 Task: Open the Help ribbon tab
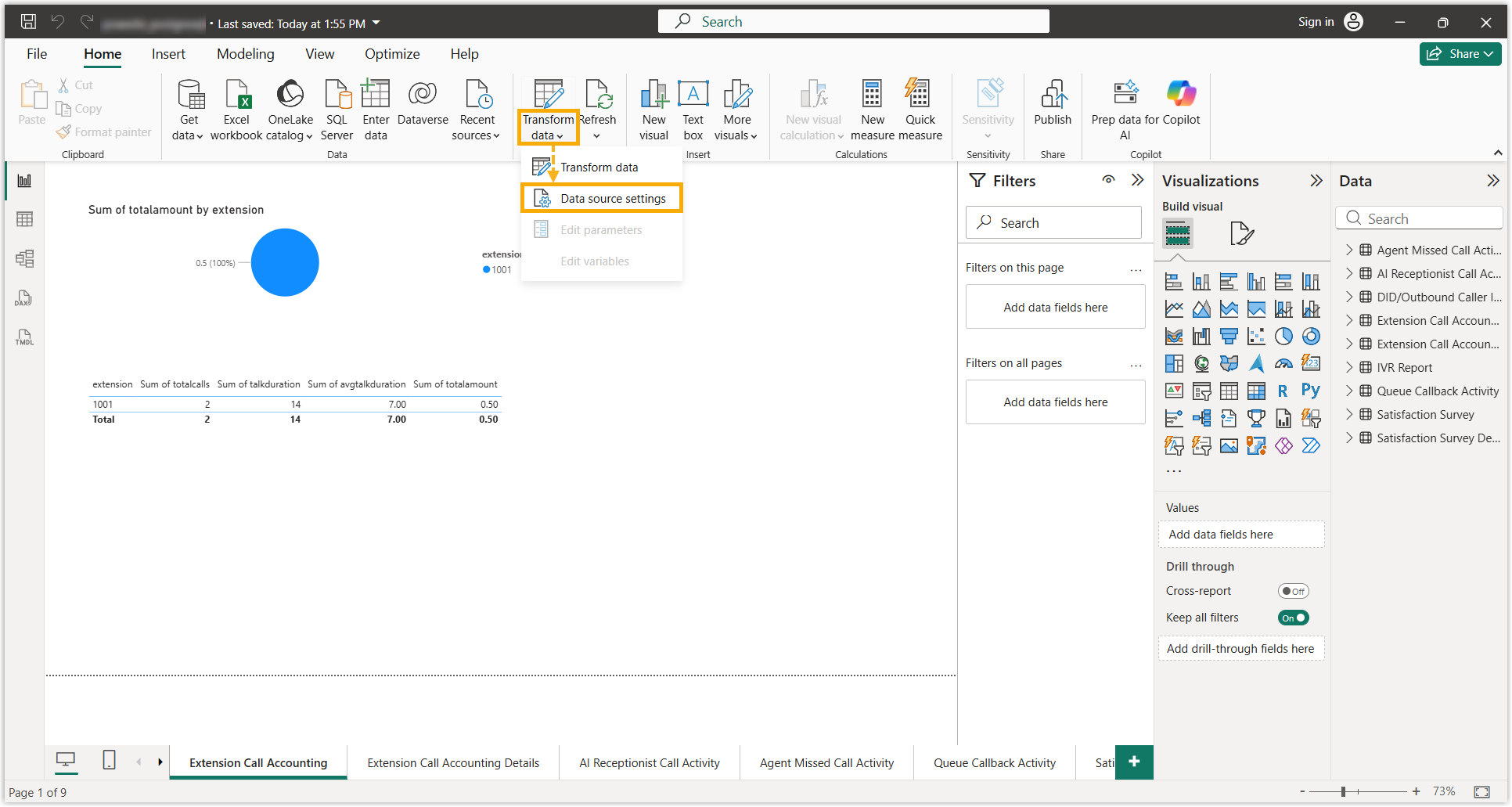464,54
